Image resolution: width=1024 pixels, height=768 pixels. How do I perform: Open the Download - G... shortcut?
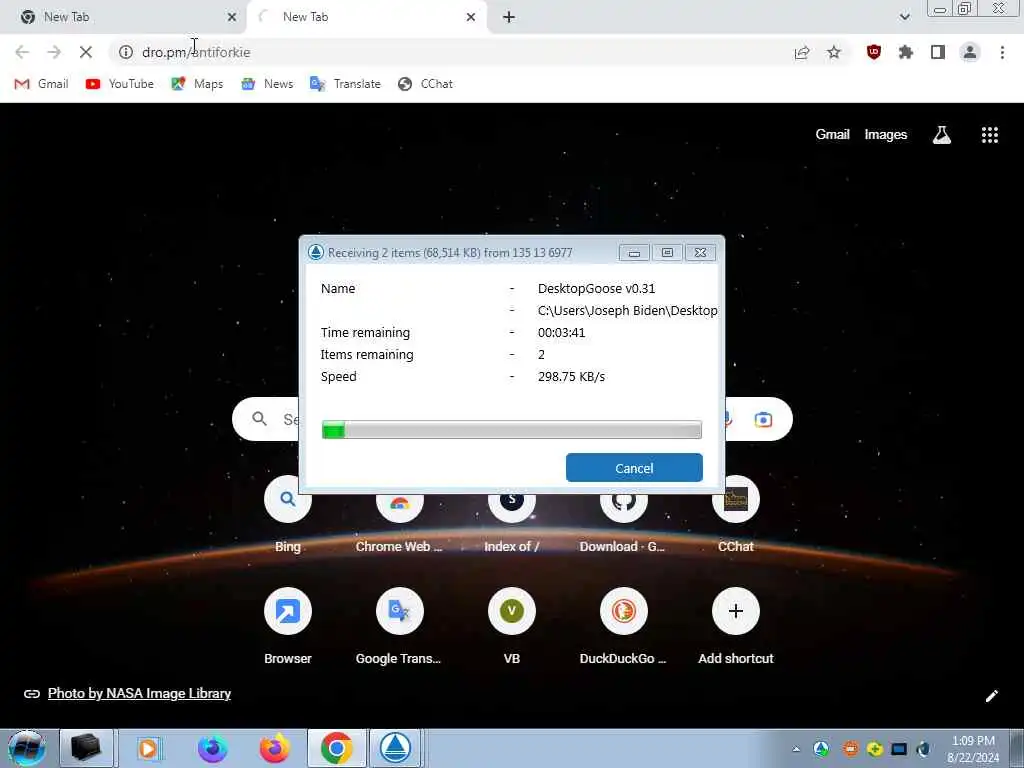click(x=623, y=516)
